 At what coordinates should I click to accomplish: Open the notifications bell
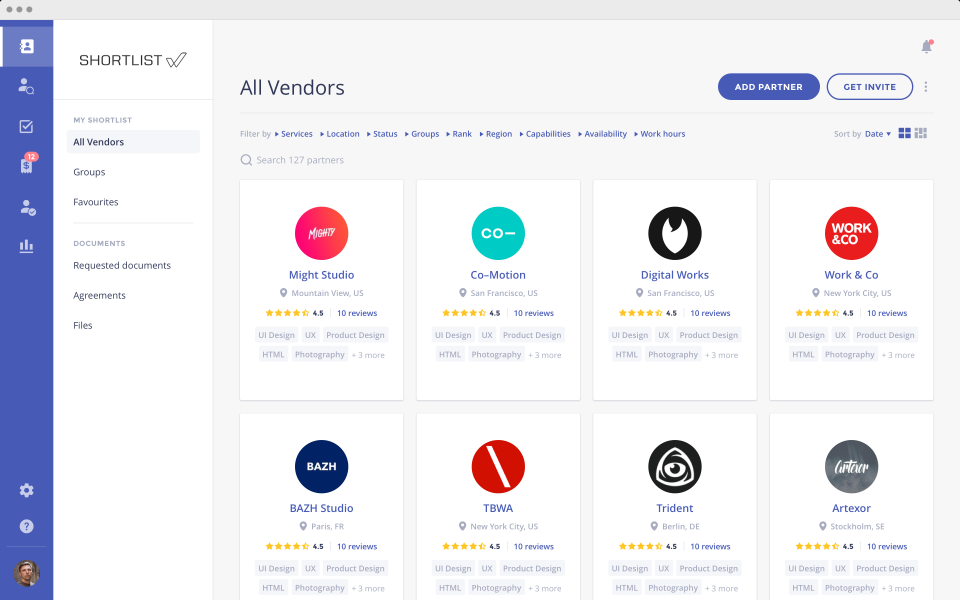926,48
